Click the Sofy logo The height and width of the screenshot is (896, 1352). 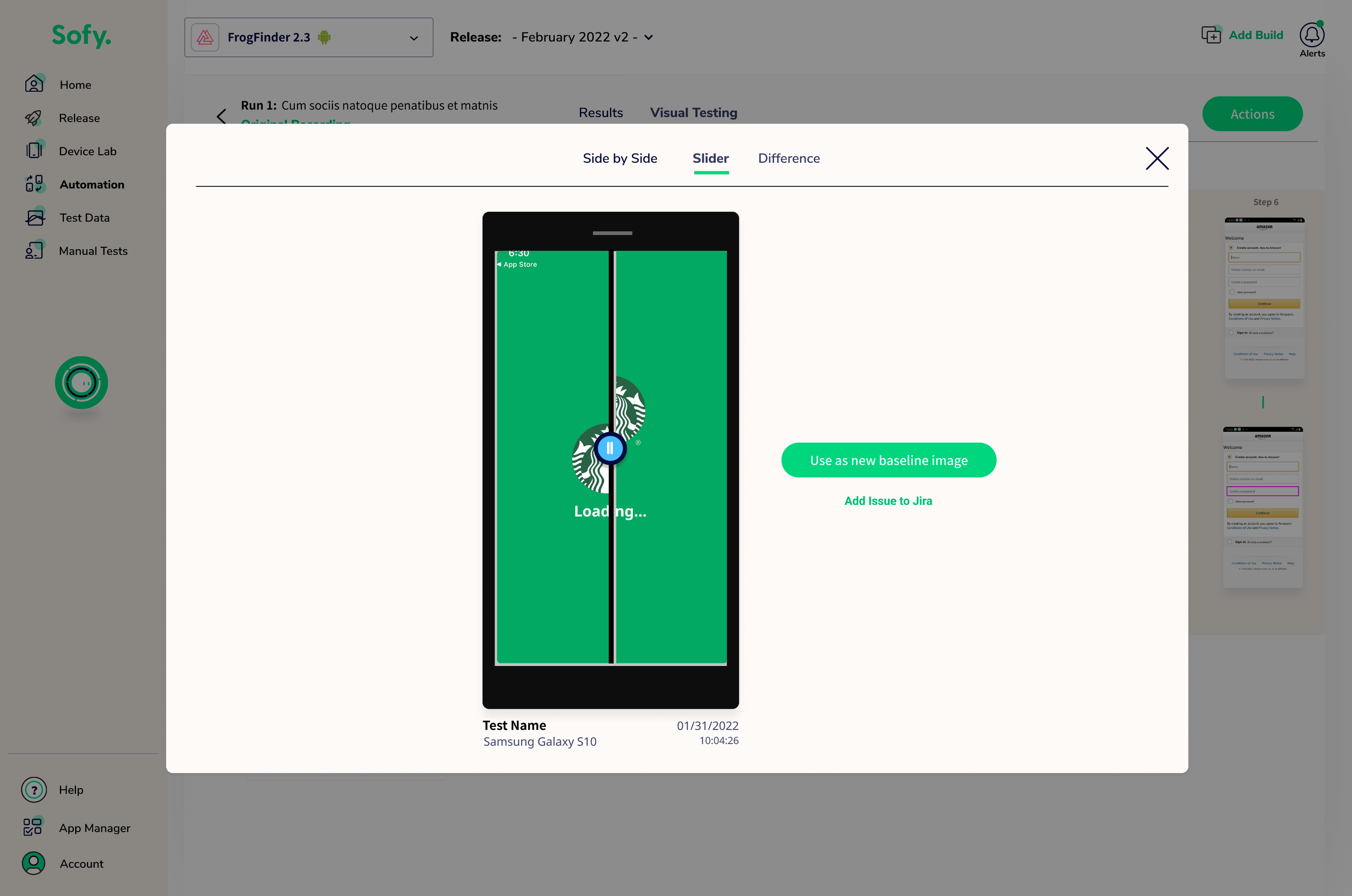point(82,35)
